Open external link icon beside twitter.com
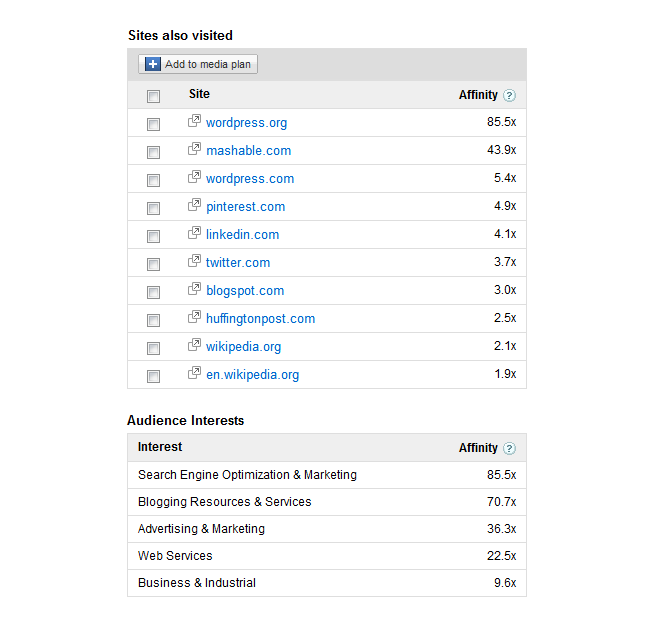The image size is (652, 625). pyautogui.click(x=194, y=260)
